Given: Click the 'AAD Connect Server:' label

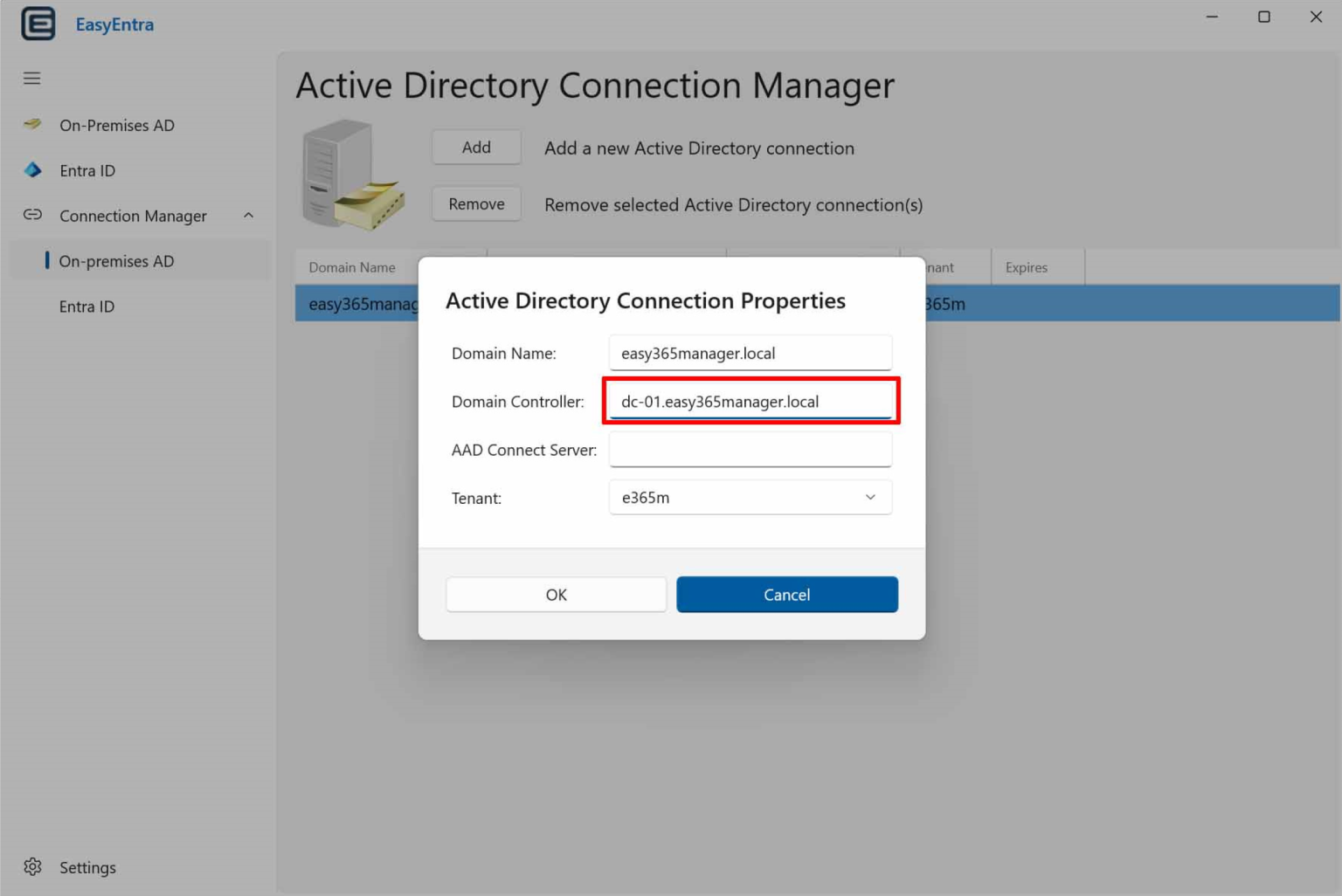Looking at the screenshot, I should 524,450.
